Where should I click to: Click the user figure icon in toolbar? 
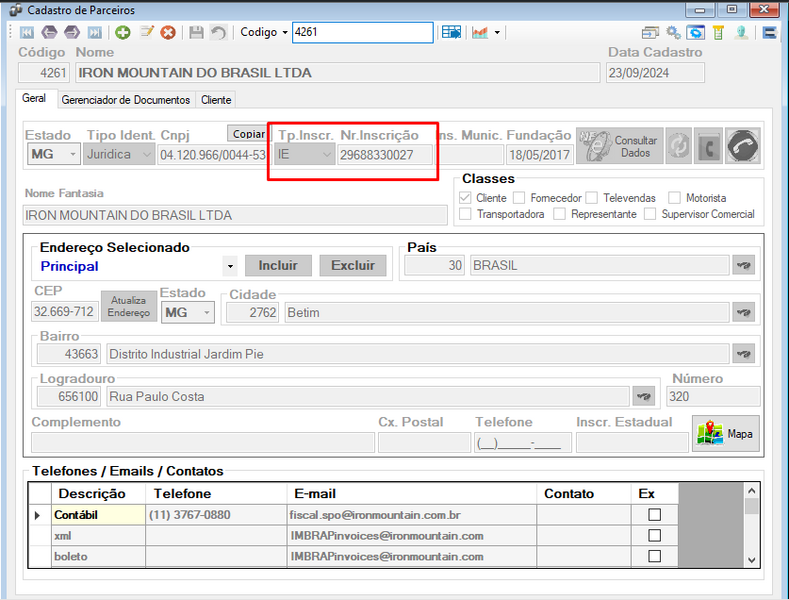tap(741, 33)
